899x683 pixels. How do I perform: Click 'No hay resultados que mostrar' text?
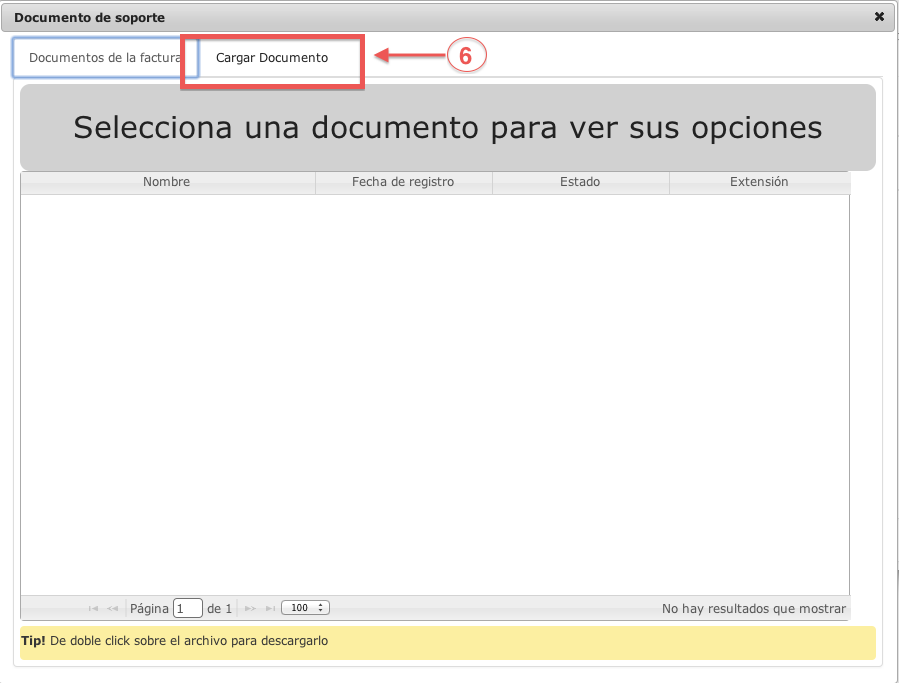click(x=753, y=608)
